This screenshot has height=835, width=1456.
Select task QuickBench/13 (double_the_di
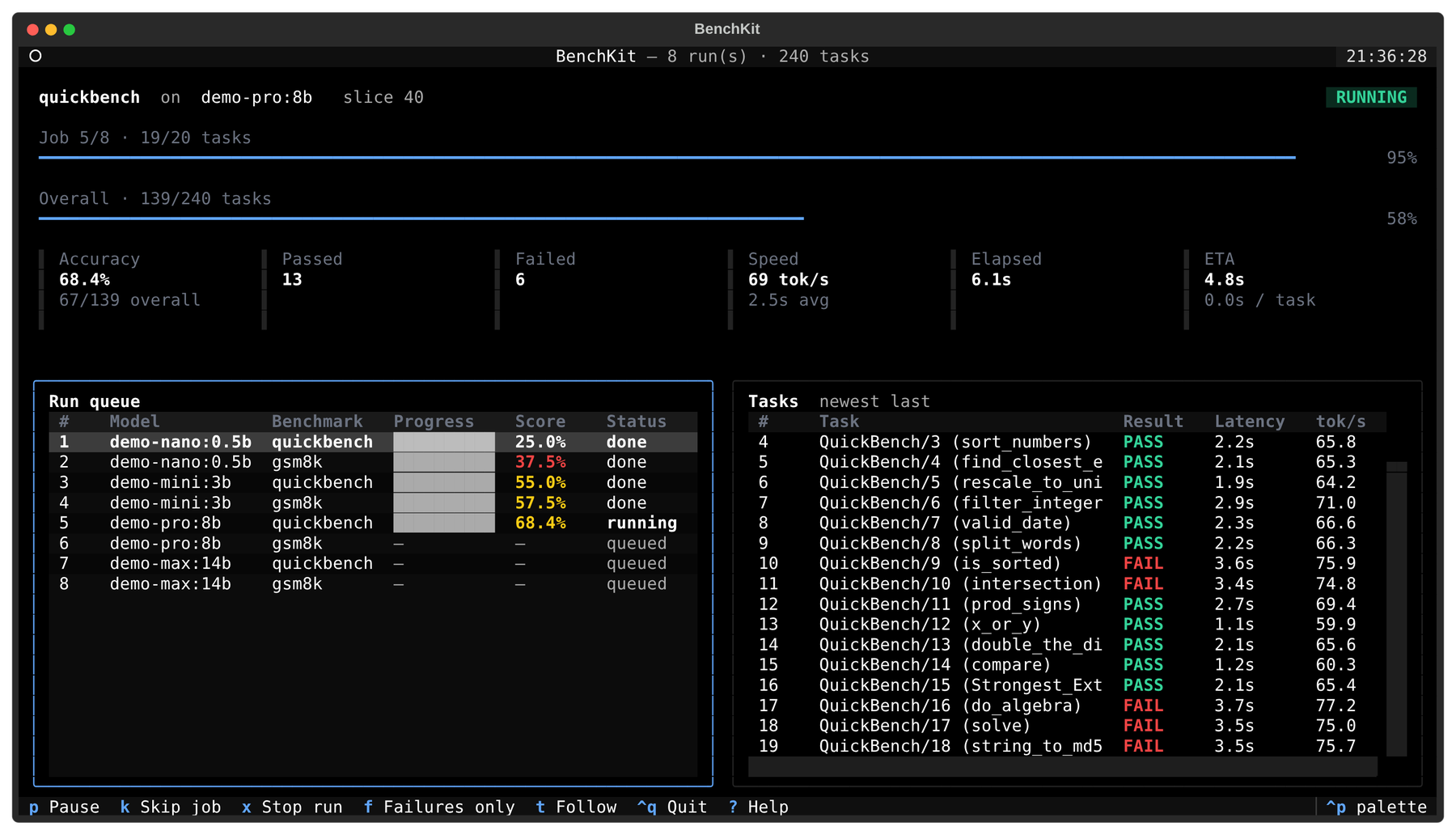point(1067,645)
